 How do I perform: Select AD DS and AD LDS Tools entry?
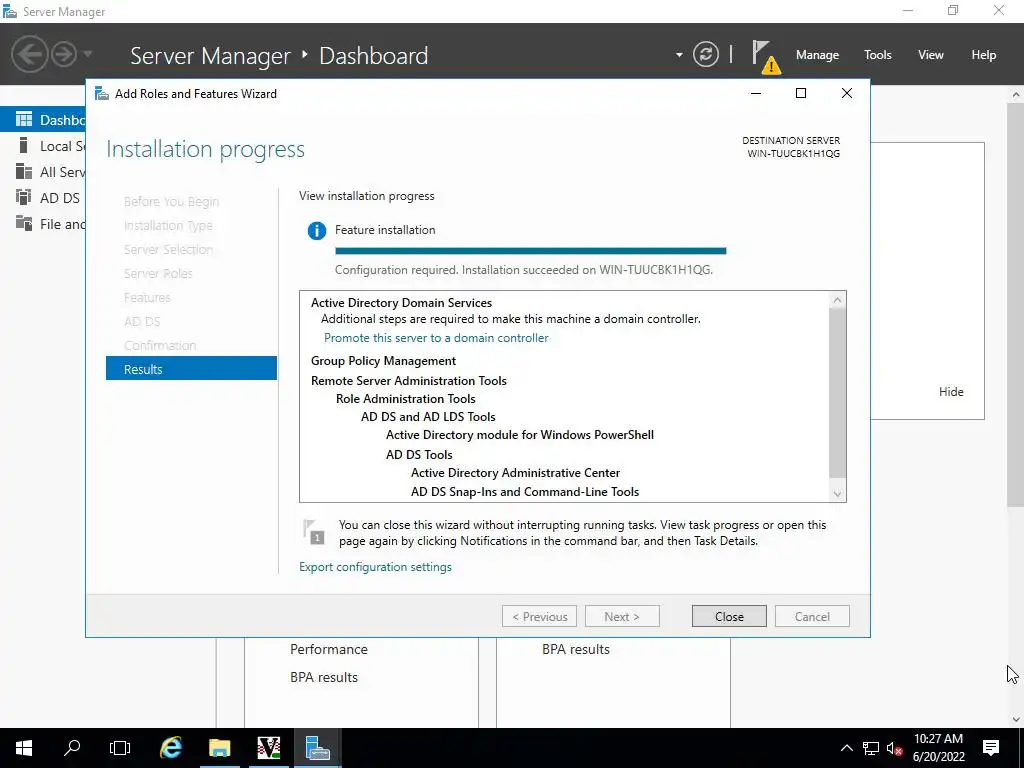click(x=428, y=417)
